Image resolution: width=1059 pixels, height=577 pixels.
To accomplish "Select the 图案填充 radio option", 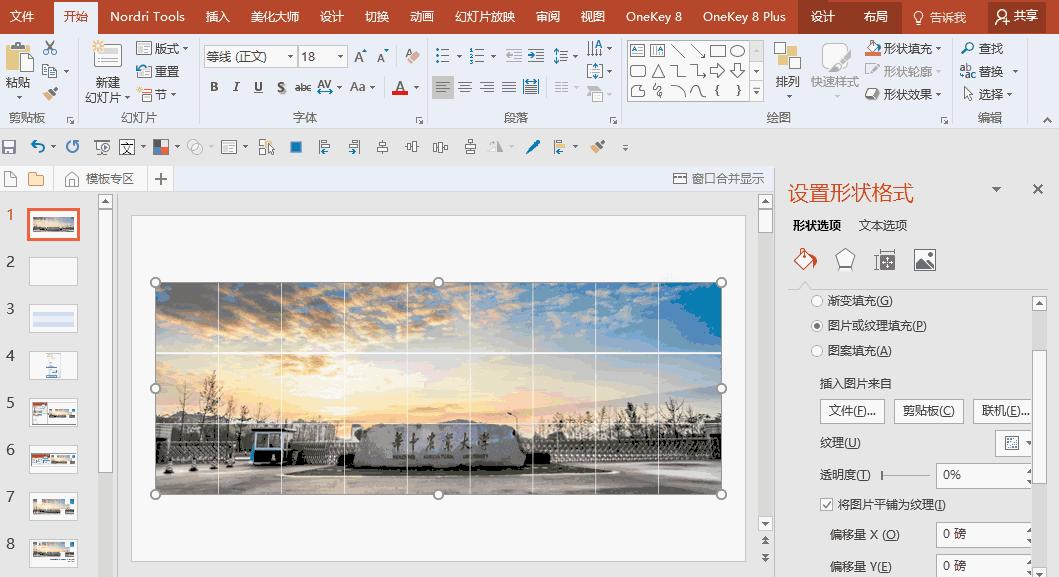I will tap(817, 351).
